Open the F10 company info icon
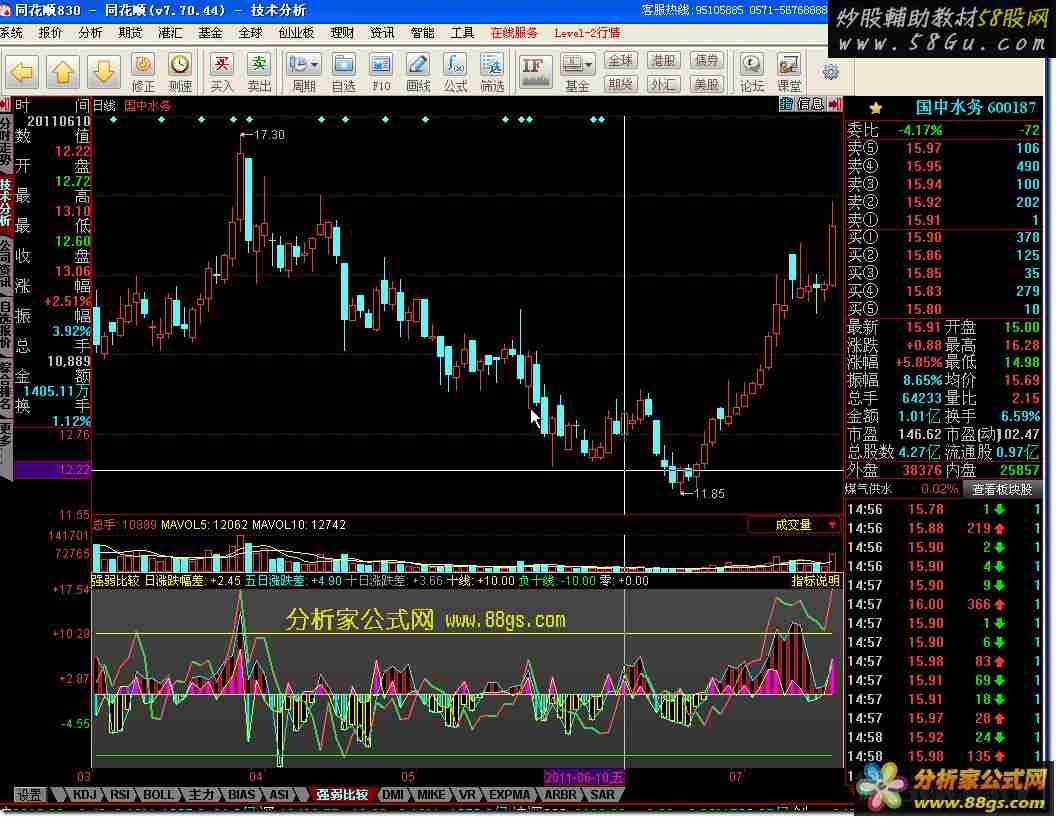 pos(381,73)
